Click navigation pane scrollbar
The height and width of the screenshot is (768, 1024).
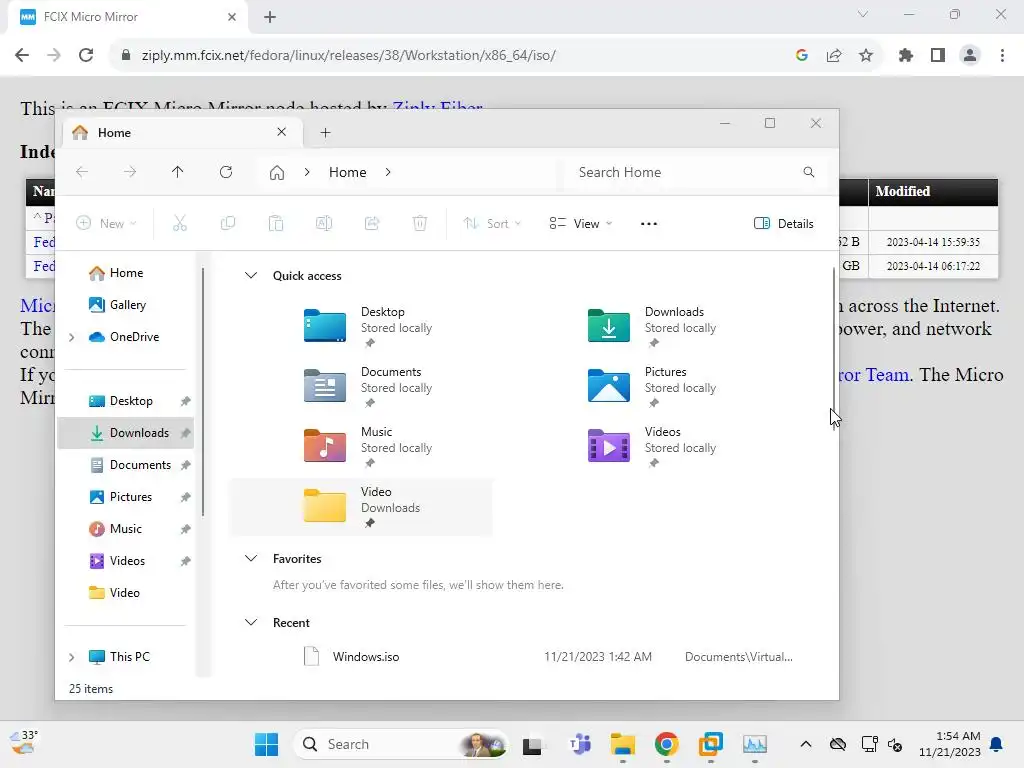pyautogui.click(x=202, y=392)
